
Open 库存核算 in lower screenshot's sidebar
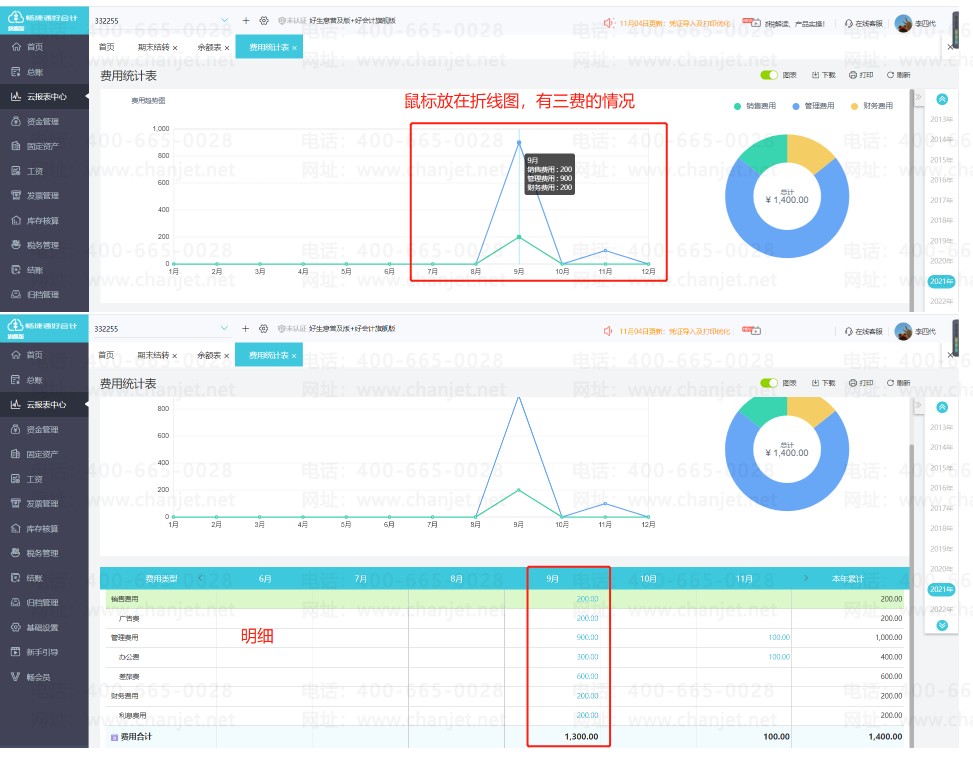click(x=36, y=529)
